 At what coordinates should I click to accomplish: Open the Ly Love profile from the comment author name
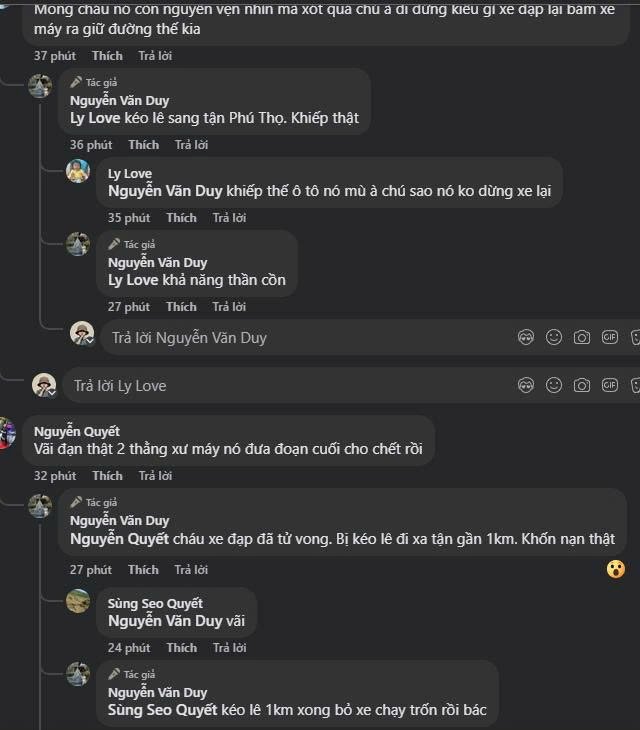click(x=130, y=174)
